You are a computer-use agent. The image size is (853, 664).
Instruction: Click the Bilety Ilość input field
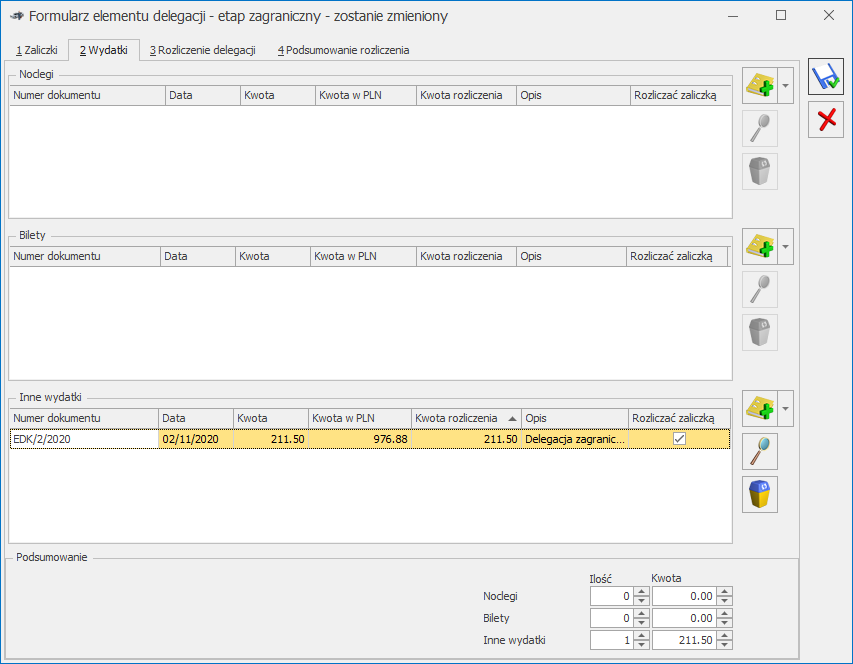point(612,618)
